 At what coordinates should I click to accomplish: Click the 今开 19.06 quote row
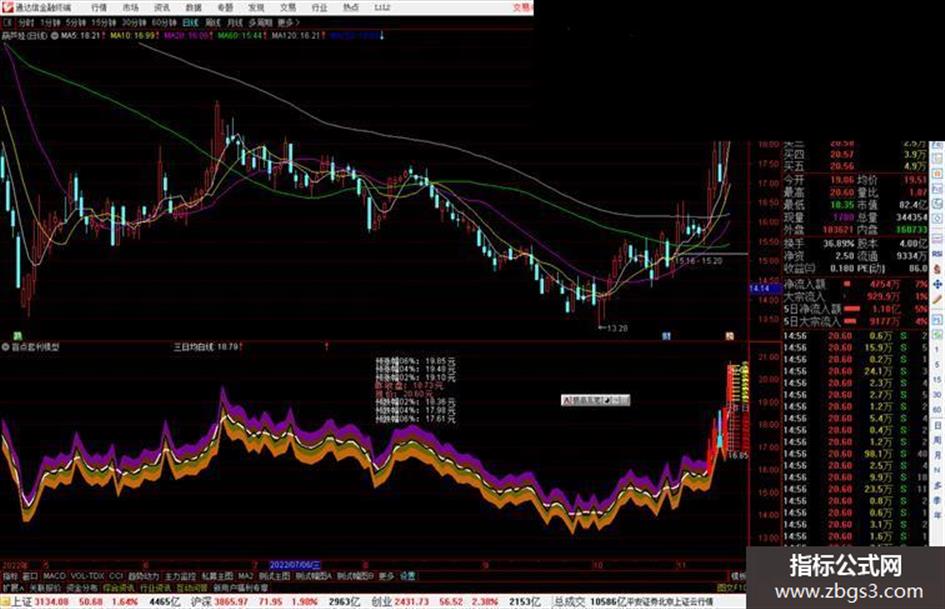(x=820, y=180)
